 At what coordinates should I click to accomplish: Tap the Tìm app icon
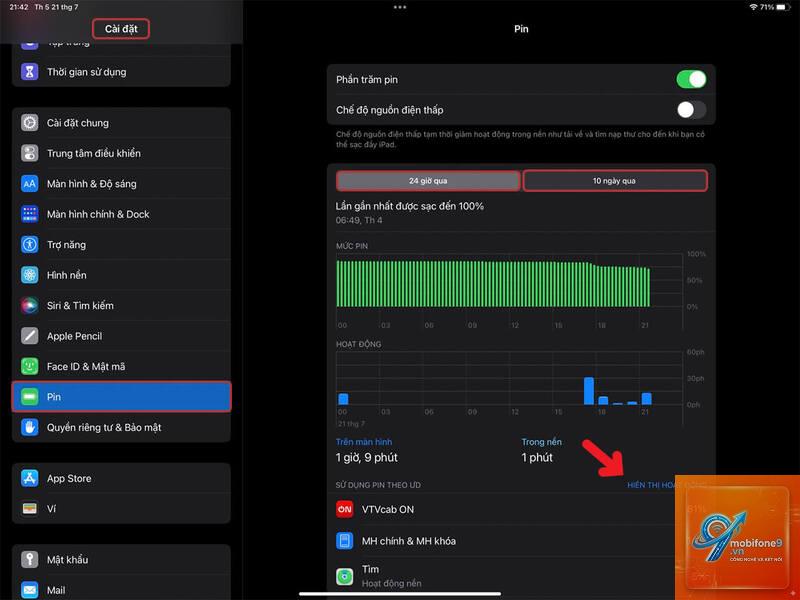click(345, 577)
